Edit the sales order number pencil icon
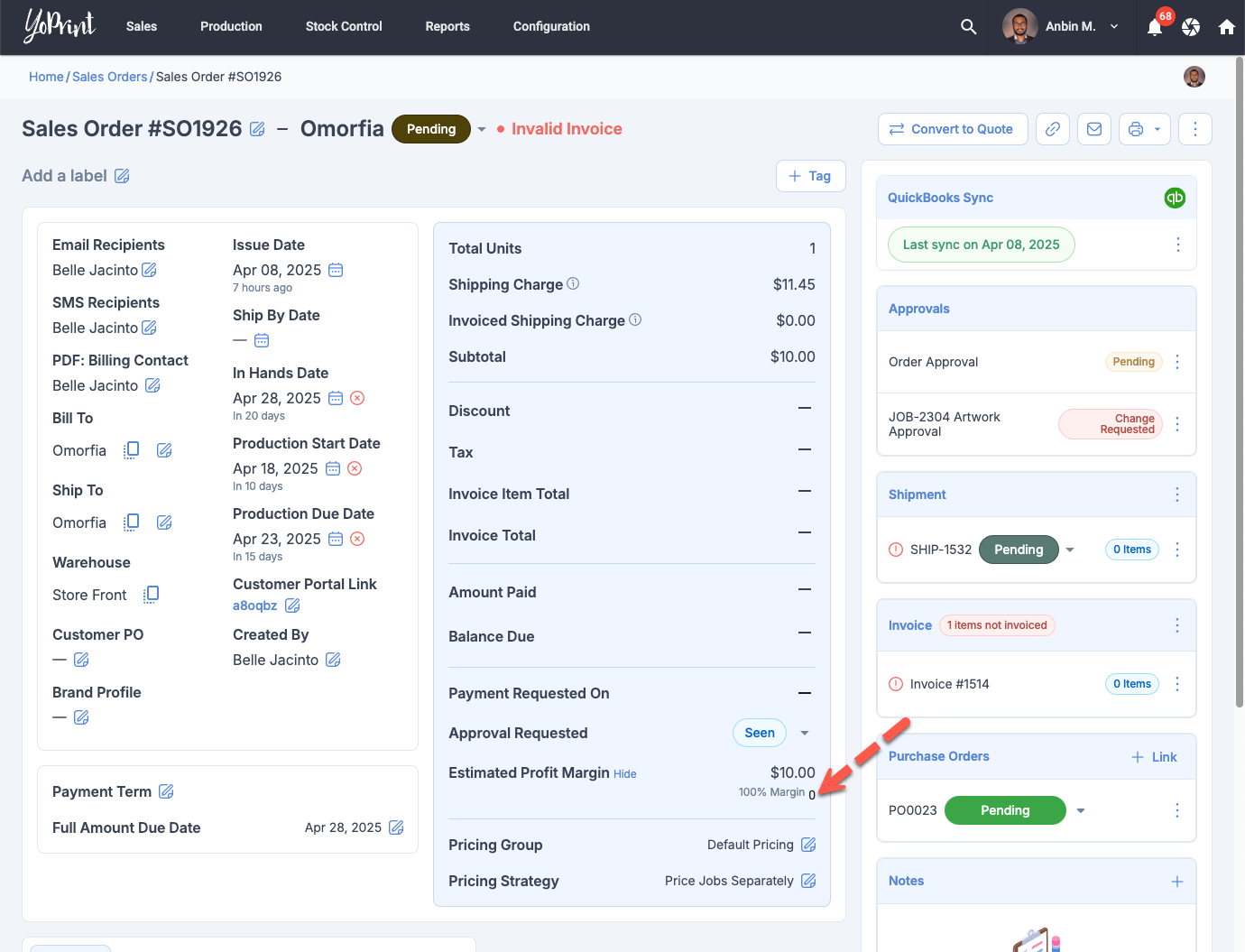This screenshot has width=1245, height=952. coord(257,130)
